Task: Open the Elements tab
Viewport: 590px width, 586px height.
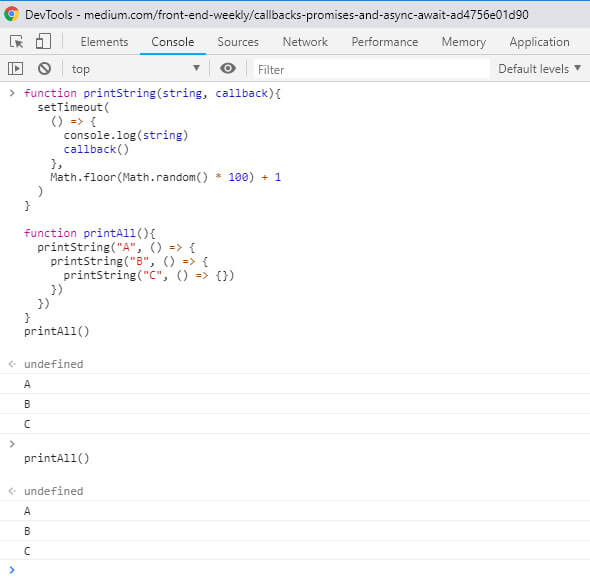Action: (104, 42)
